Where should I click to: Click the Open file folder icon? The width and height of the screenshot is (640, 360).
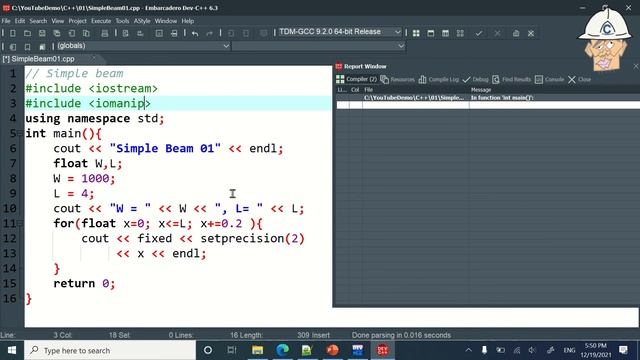click(x=27, y=33)
